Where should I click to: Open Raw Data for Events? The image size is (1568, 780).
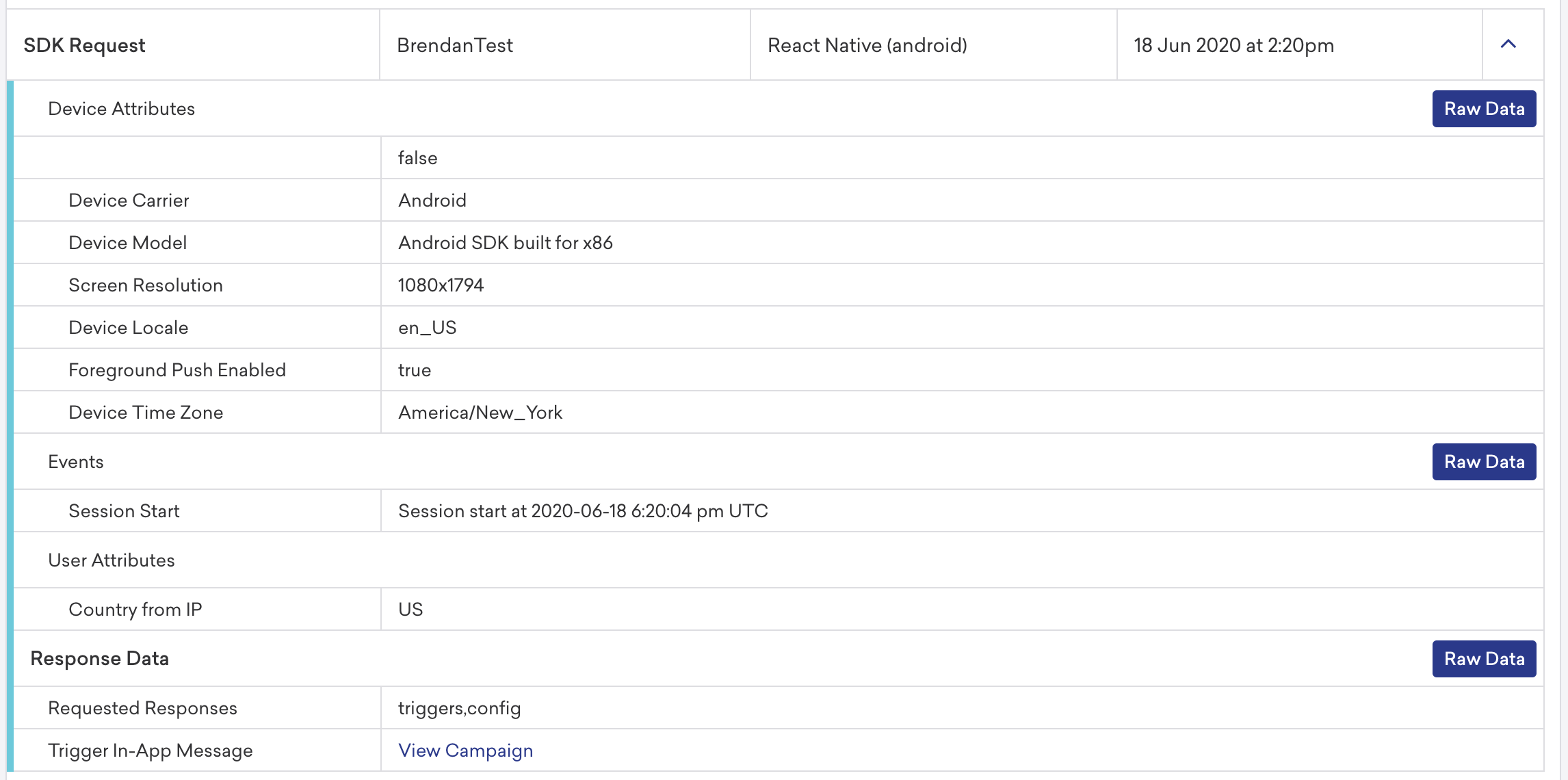(x=1483, y=462)
